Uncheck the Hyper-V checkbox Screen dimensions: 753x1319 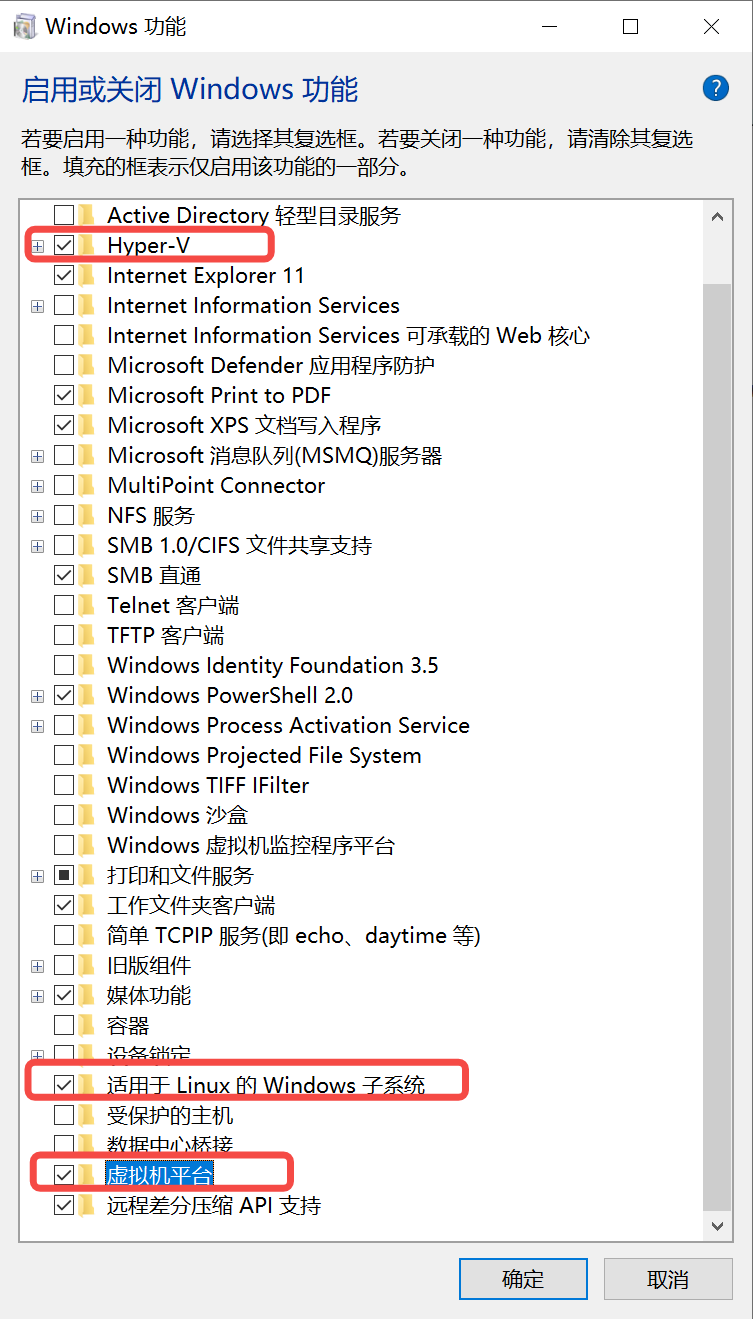coord(64,245)
